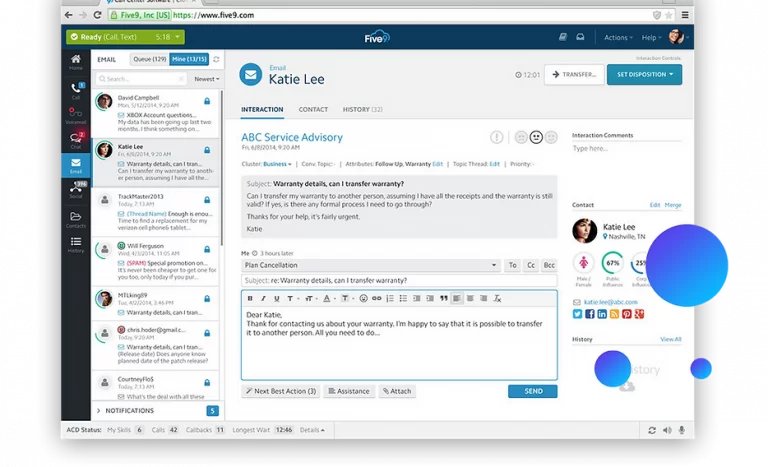The height and width of the screenshot is (467, 768).
Task: Toggle lock on David Campbell email
Action: pos(207,101)
